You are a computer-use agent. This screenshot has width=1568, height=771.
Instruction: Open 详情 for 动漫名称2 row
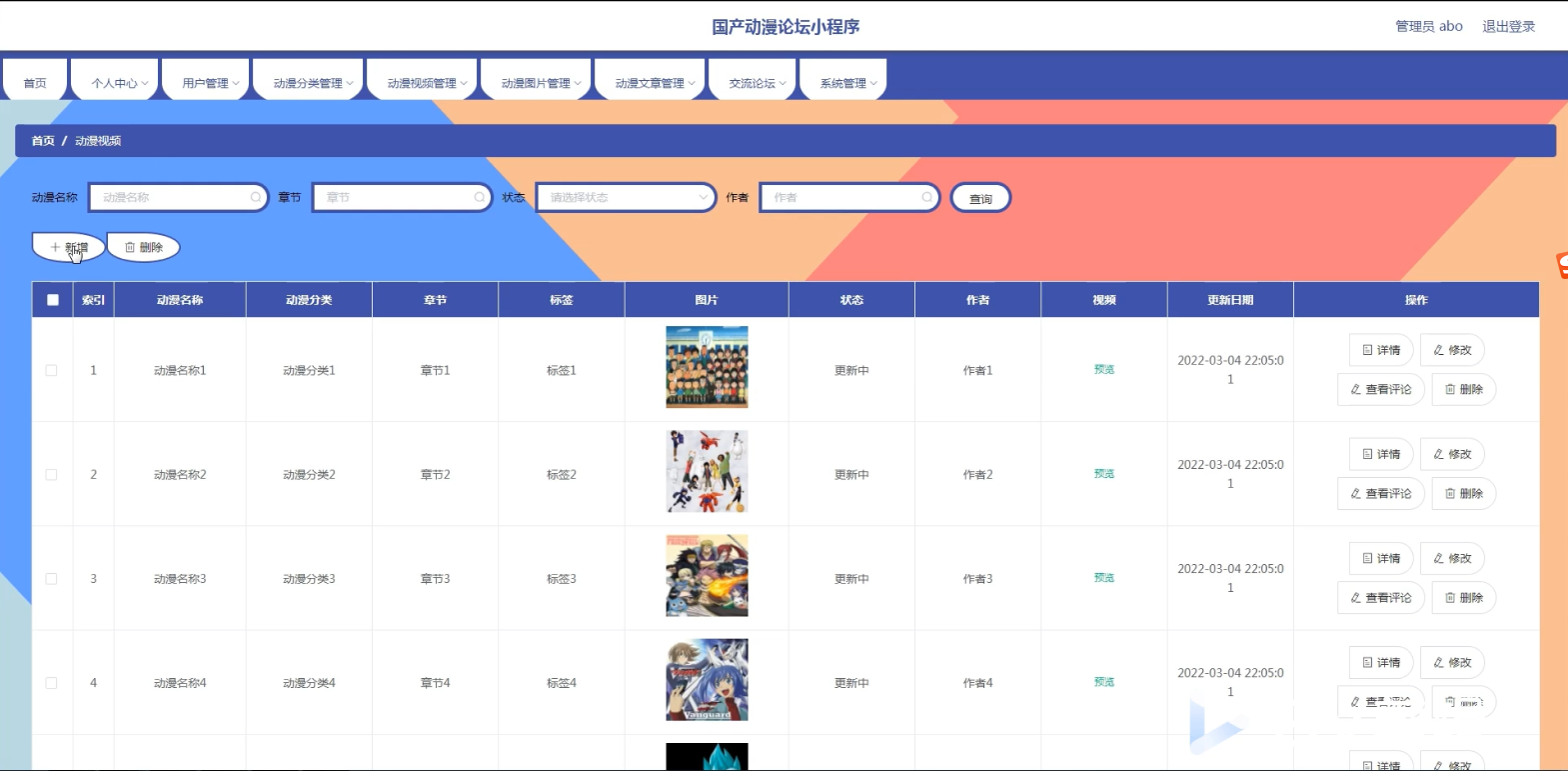coord(1381,454)
